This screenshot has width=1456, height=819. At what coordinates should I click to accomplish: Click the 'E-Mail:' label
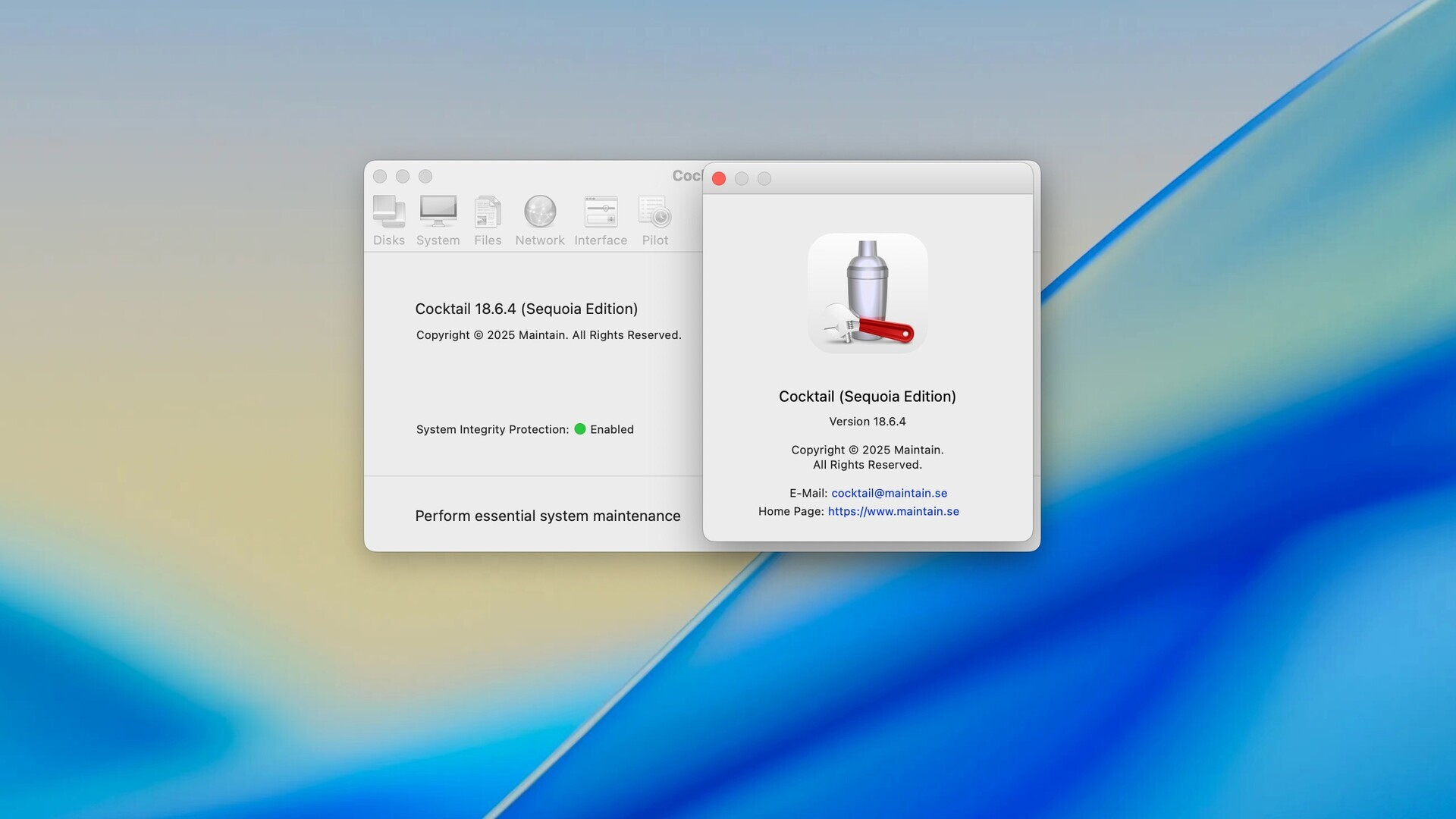[x=808, y=493]
